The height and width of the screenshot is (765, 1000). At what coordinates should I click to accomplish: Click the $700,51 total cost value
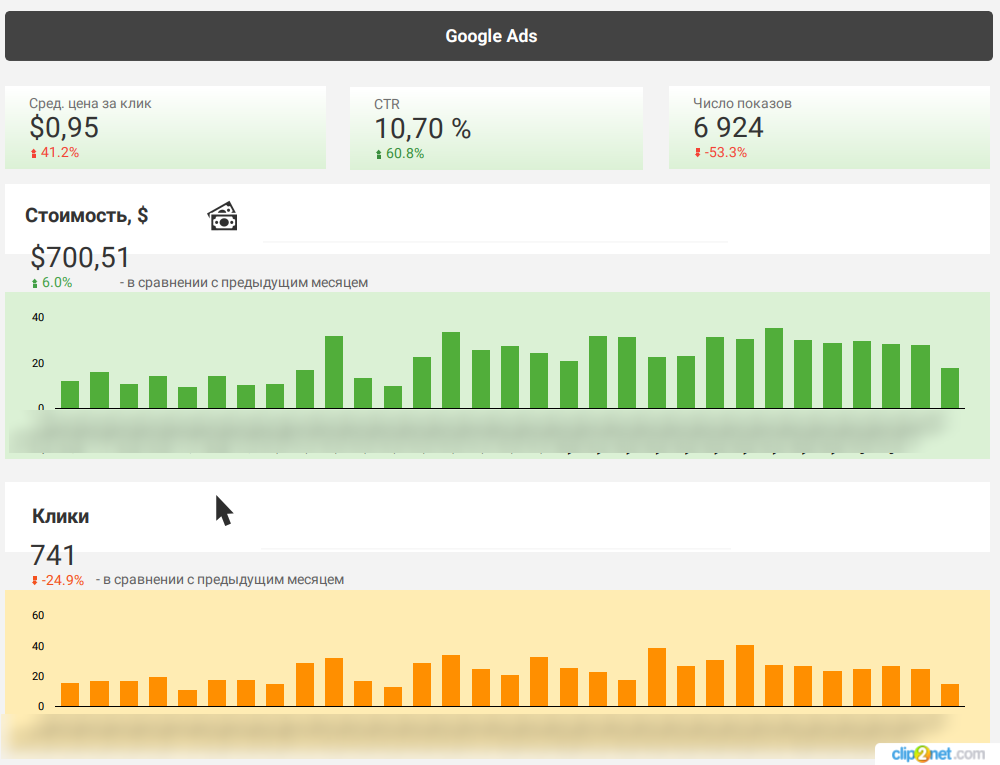click(80, 258)
